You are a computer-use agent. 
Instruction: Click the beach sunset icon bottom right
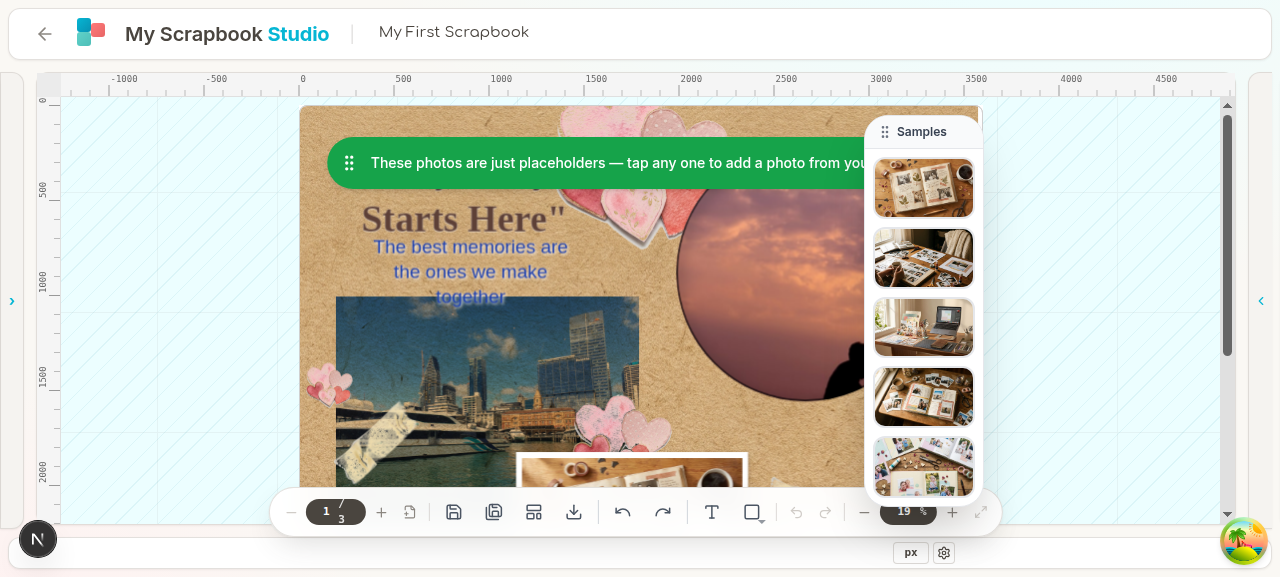pos(1244,541)
